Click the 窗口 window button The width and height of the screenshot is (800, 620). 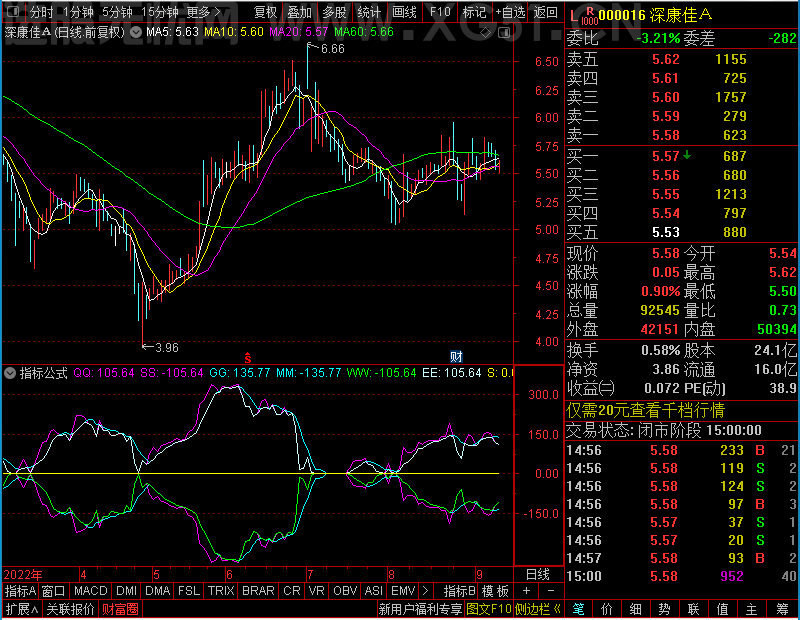click(54, 591)
